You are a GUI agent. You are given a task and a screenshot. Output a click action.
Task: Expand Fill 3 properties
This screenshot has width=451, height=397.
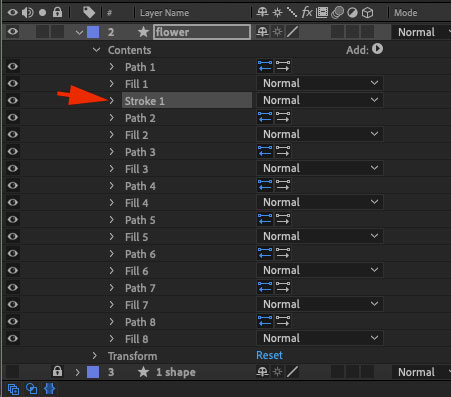(112, 168)
